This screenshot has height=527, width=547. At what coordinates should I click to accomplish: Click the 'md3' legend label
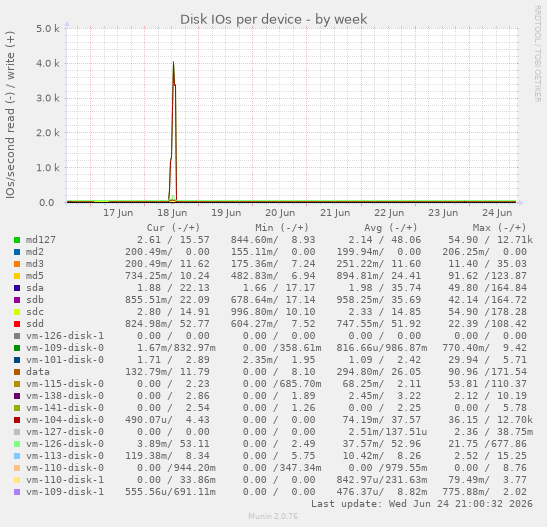pos(35,264)
